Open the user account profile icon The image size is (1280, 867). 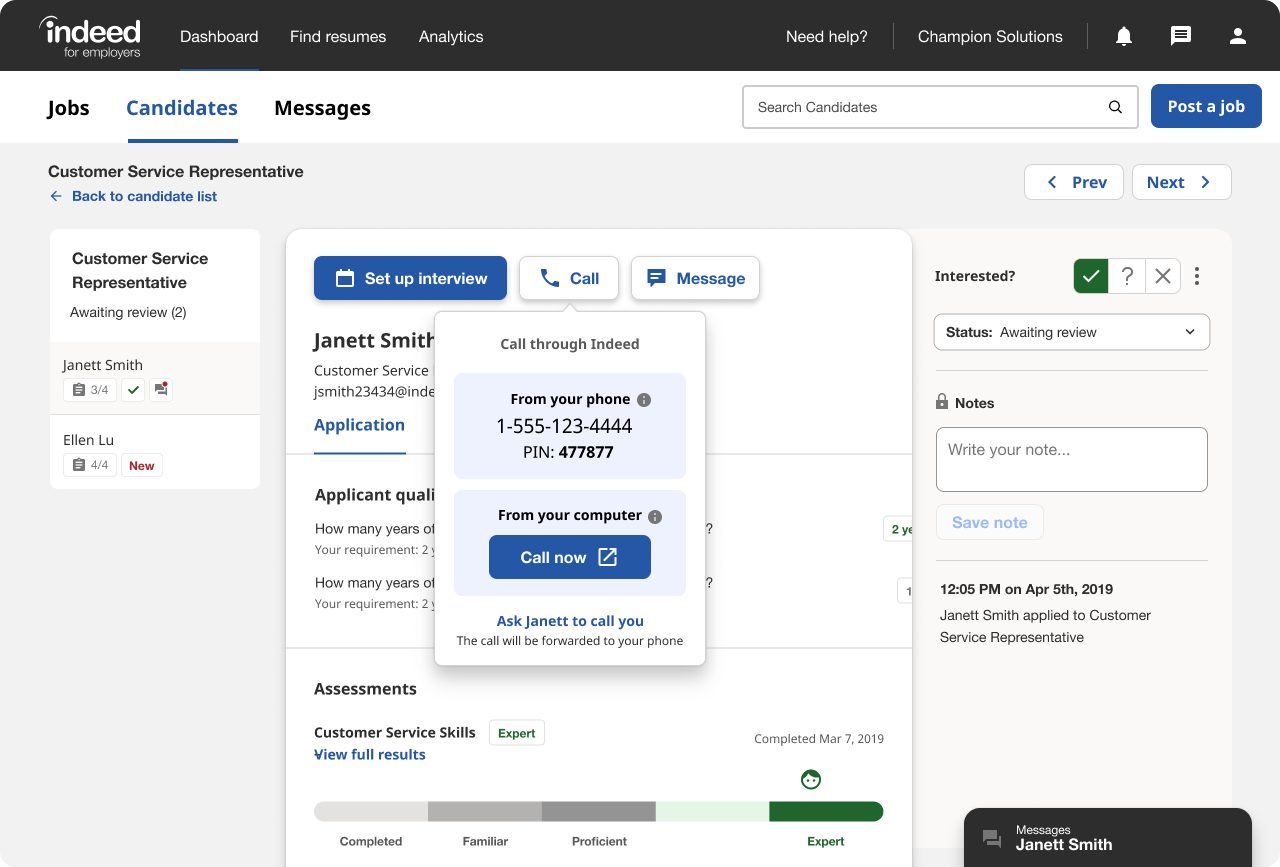[x=1238, y=36]
